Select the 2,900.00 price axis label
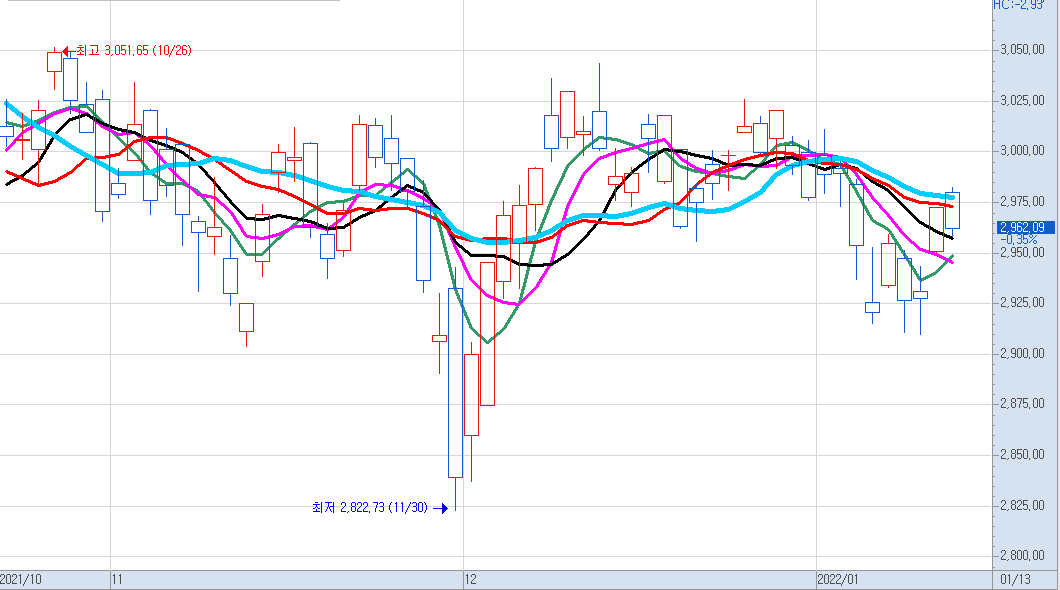 tap(1022, 353)
